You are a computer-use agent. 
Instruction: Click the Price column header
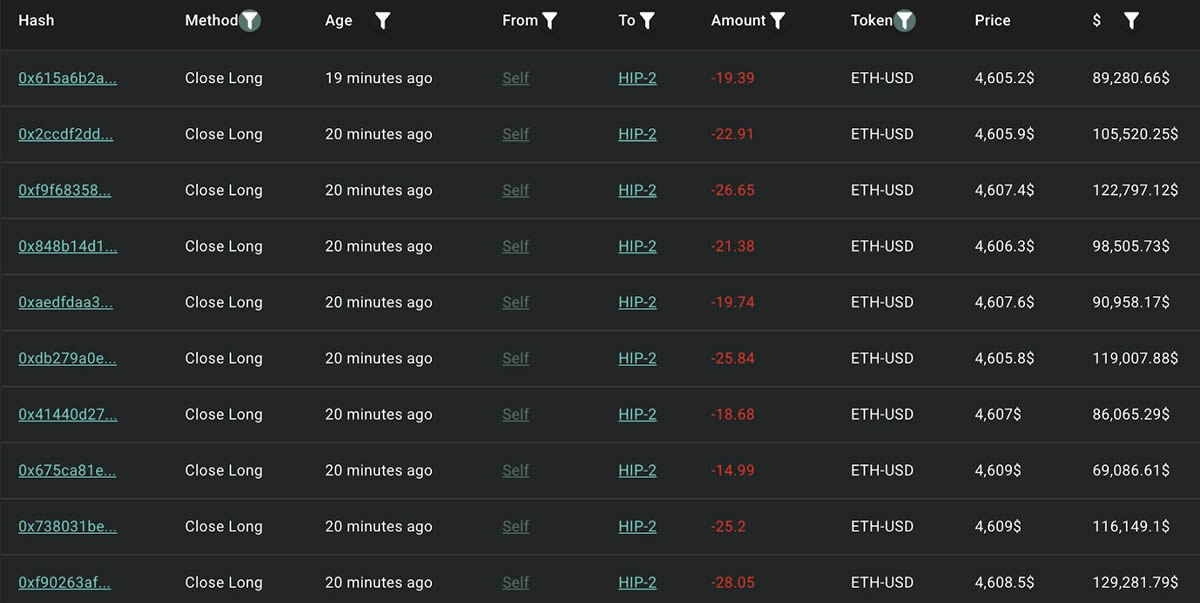click(993, 20)
